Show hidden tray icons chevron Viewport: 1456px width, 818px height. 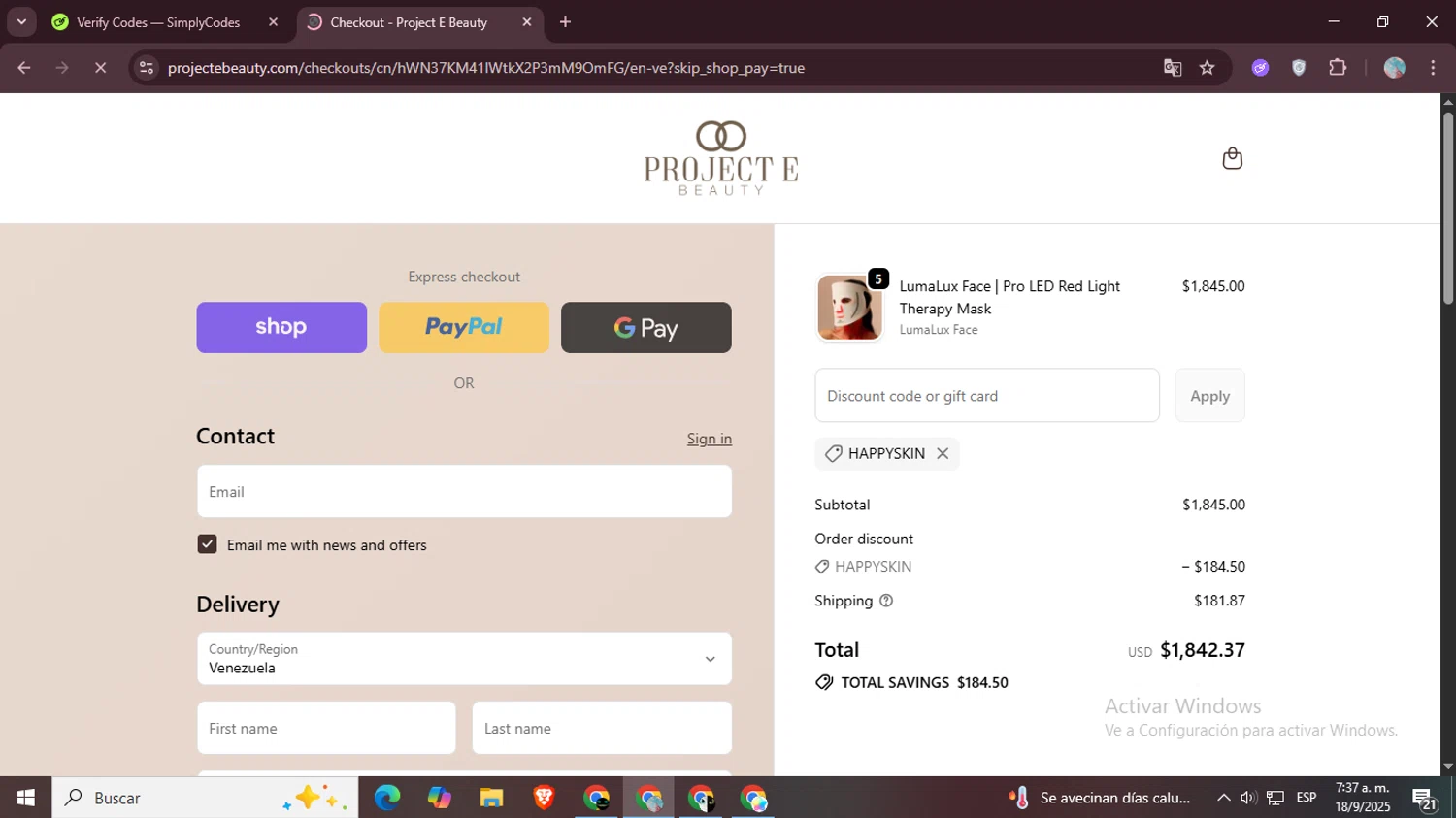[x=1223, y=798]
